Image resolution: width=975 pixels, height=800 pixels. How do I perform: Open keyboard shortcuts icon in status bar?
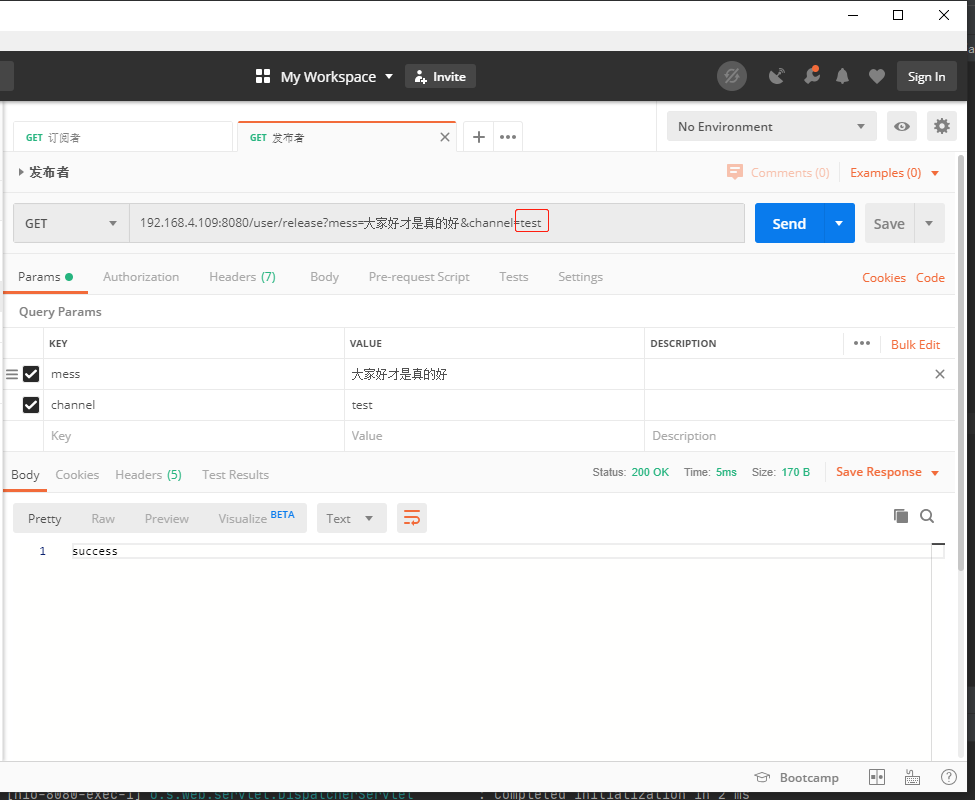[911, 777]
